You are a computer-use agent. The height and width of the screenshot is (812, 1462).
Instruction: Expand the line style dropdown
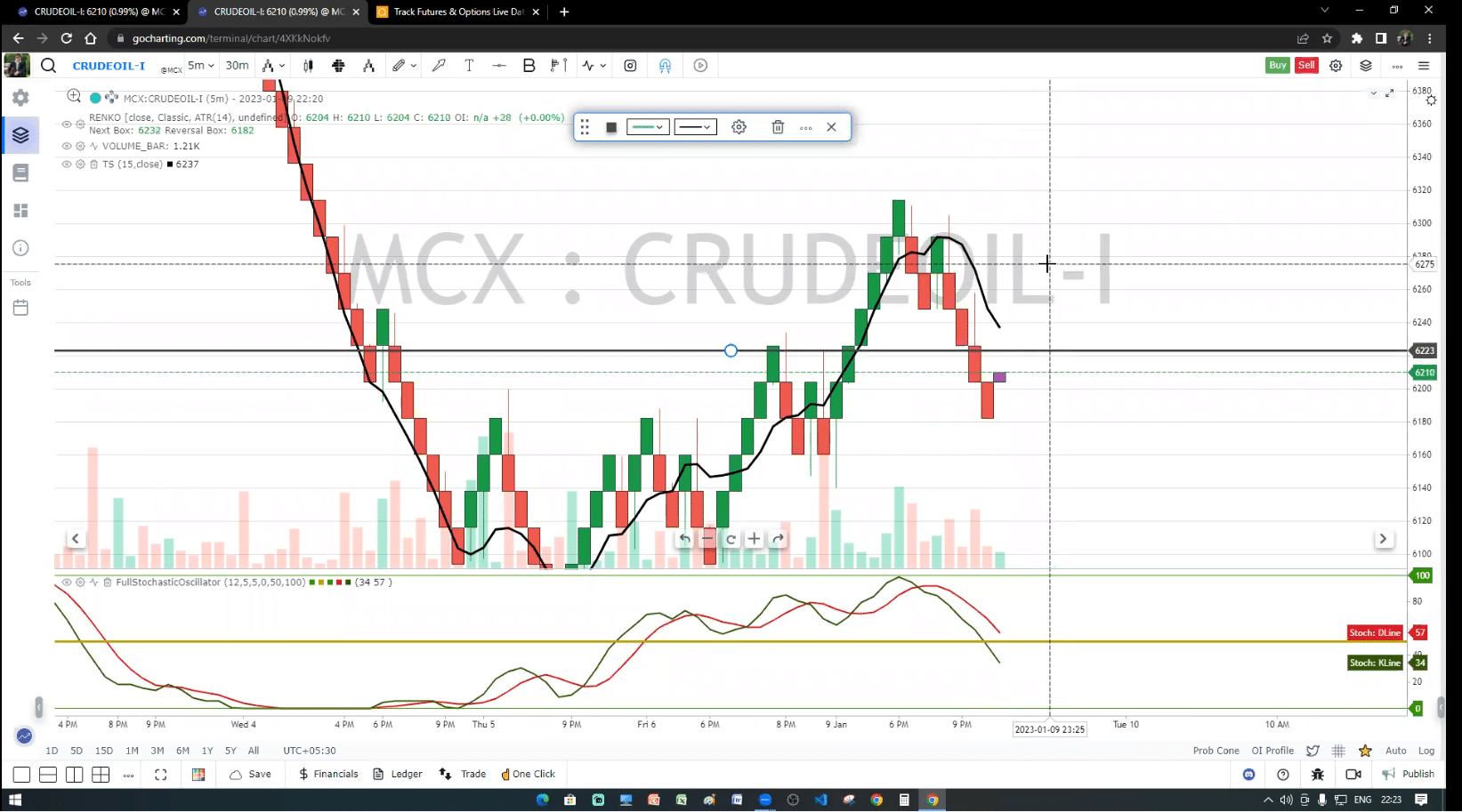695,127
